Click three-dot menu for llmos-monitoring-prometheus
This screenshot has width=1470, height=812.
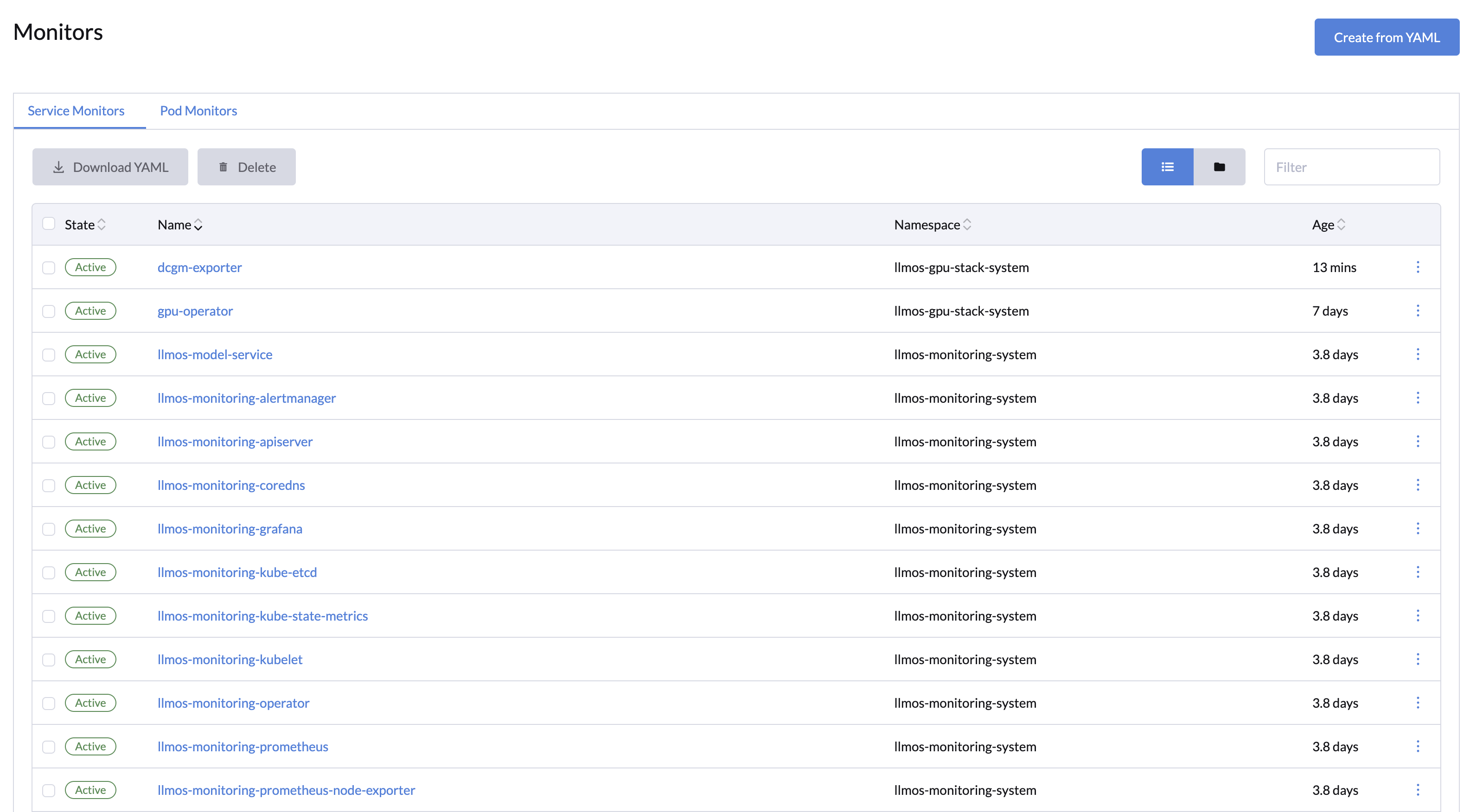pos(1418,746)
